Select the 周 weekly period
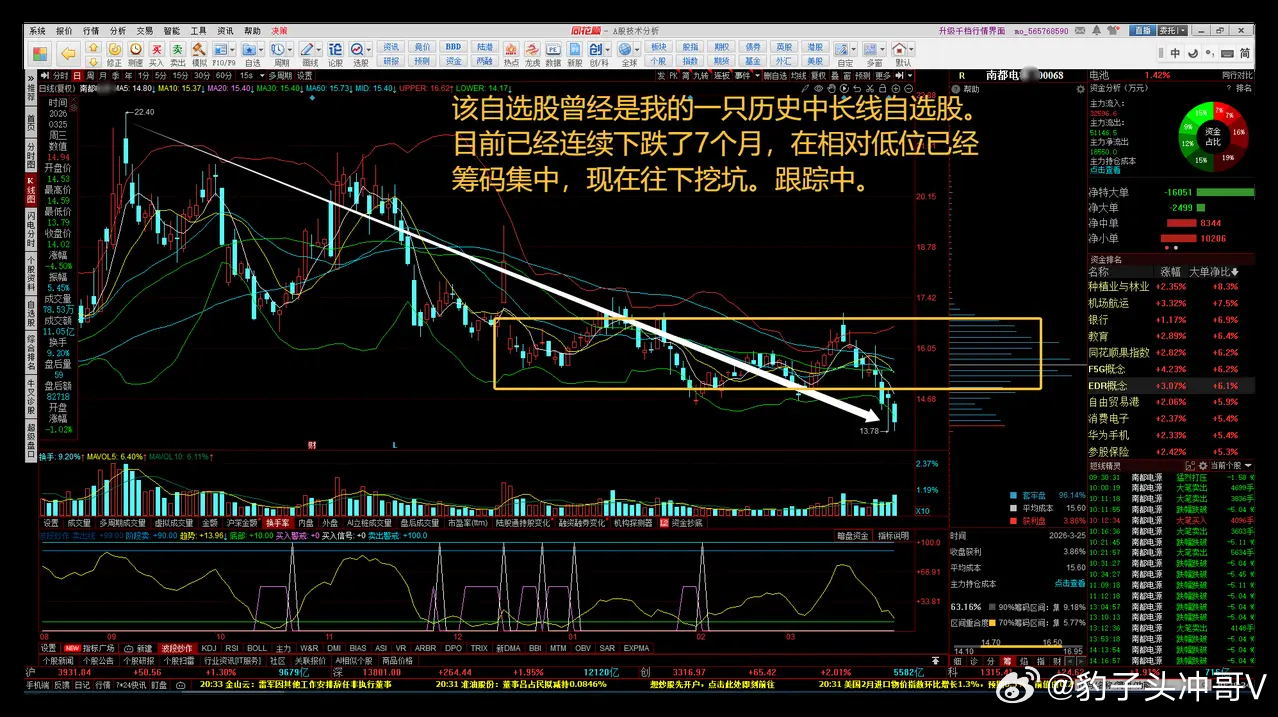This screenshot has height=717, width=1278. coord(90,75)
